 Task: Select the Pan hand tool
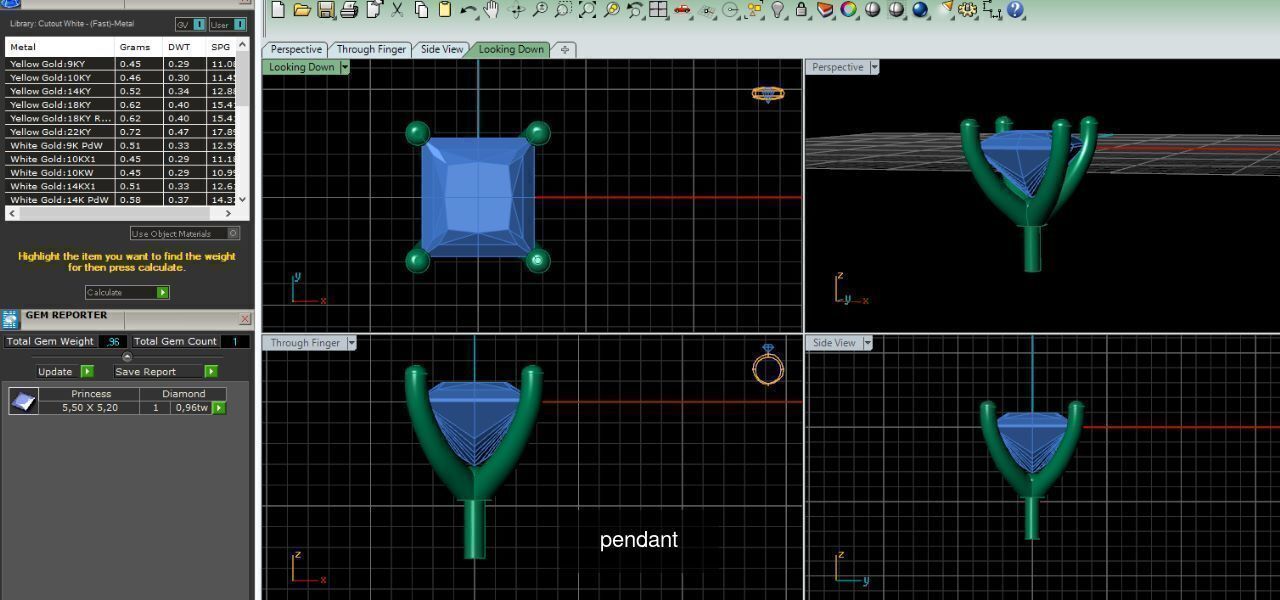492,10
